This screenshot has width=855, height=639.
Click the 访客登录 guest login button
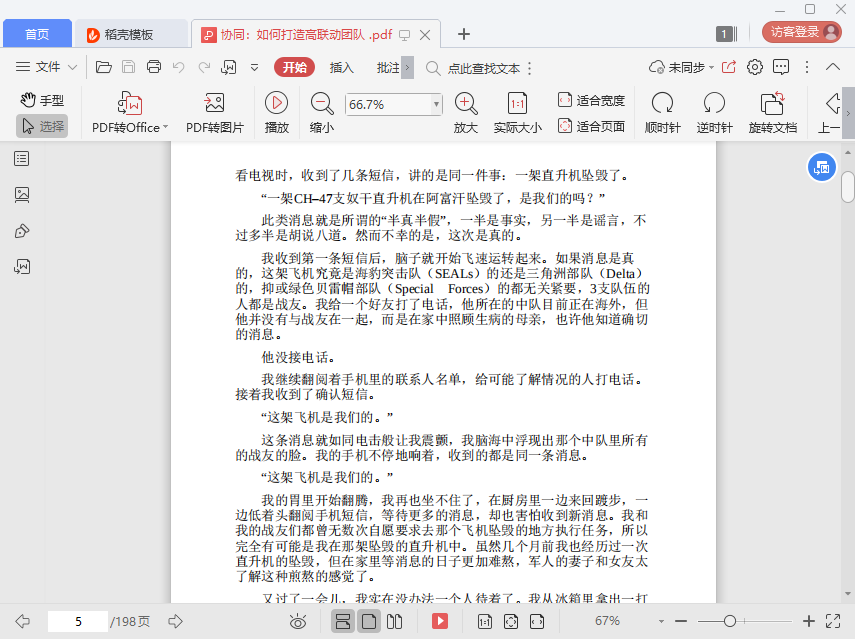[802, 32]
